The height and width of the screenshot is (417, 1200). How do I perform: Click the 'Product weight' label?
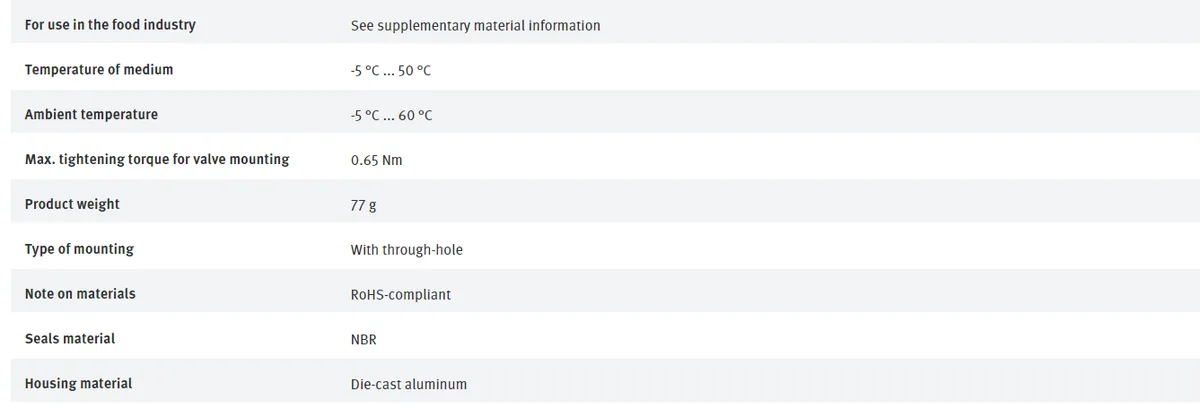tap(72, 204)
